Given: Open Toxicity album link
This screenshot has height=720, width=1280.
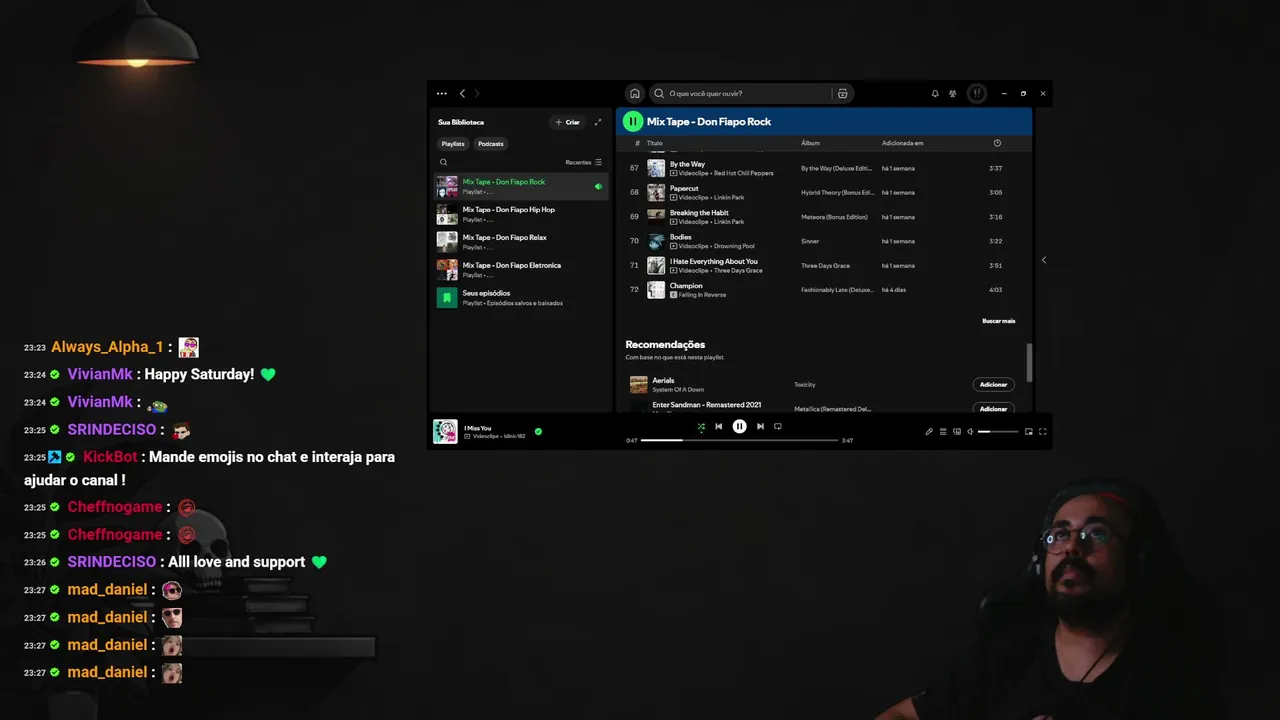Looking at the screenshot, I should point(805,385).
